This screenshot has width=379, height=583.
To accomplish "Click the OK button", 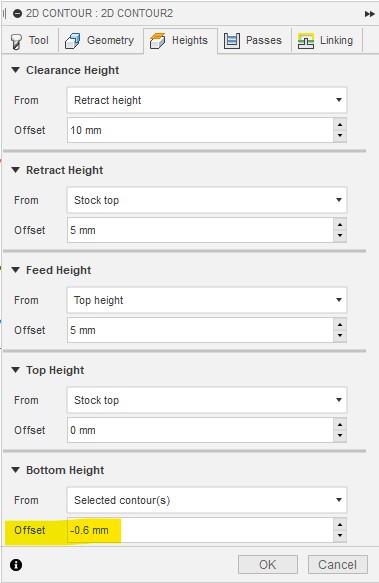I will tap(268, 565).
